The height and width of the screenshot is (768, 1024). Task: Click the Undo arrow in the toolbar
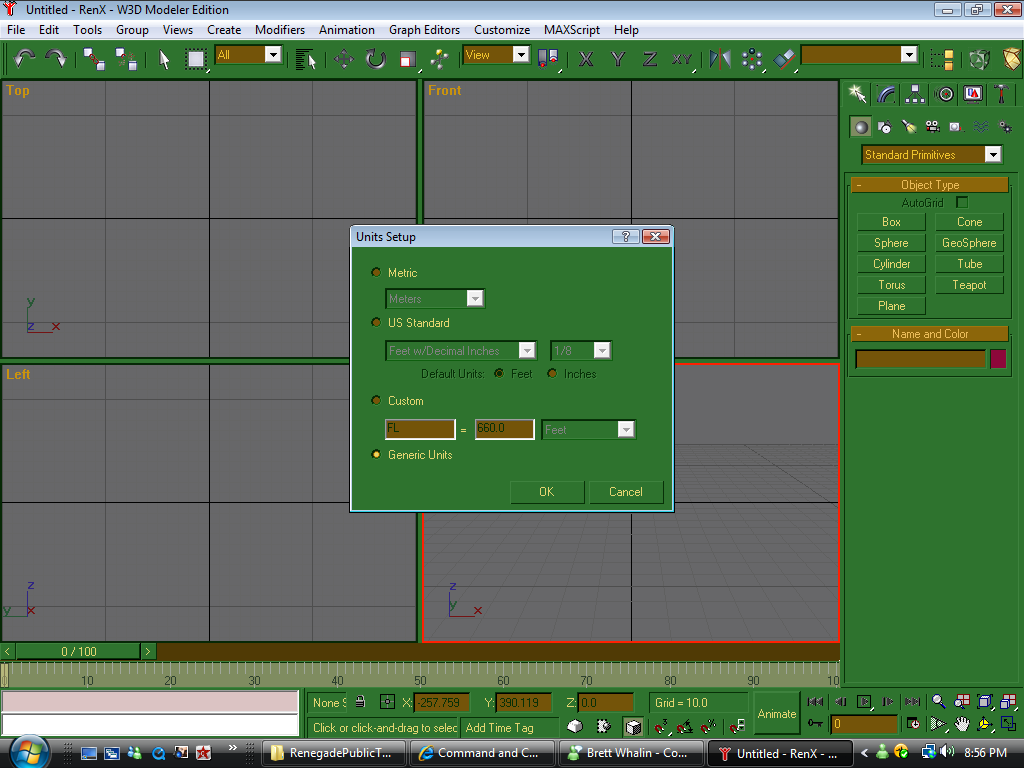tap(24, 59)
